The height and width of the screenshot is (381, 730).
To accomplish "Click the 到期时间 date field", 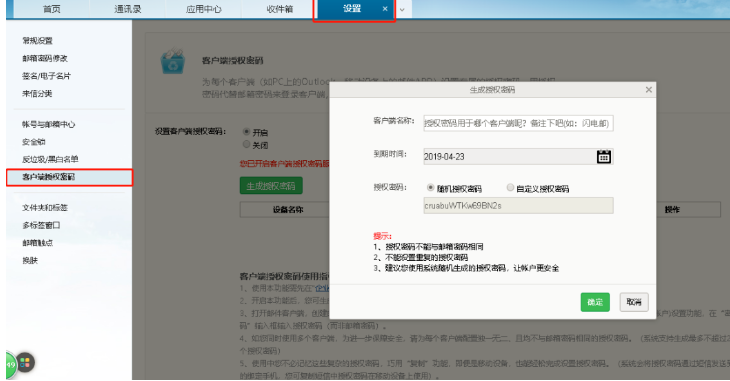I will (518, 157).
